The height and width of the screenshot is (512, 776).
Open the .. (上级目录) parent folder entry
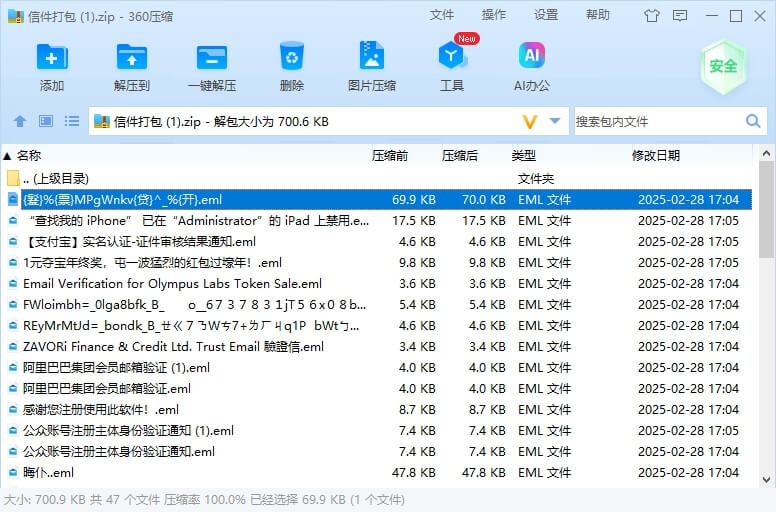point(60,178)
